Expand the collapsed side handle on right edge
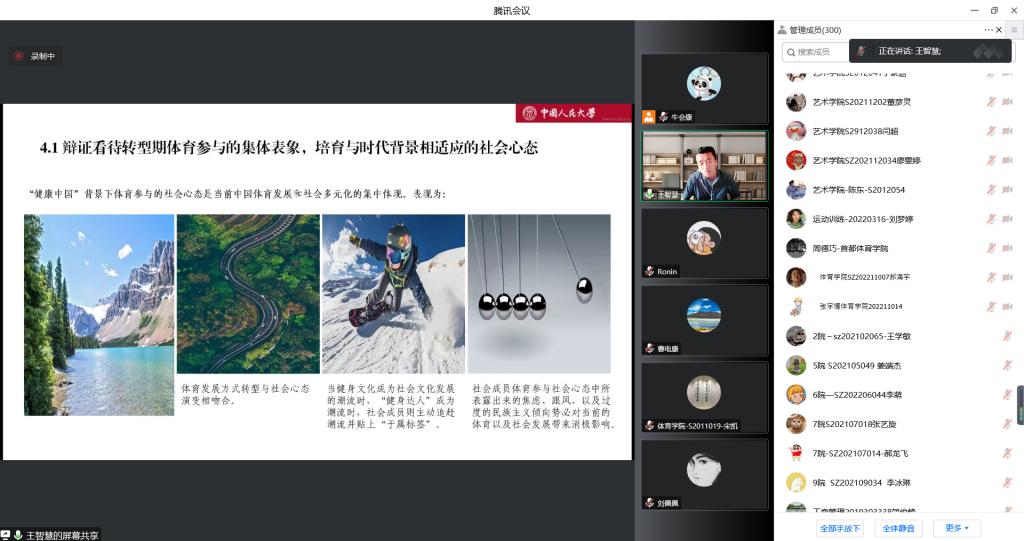This screenshot has width=1024, height=541. coord(1020,405)
